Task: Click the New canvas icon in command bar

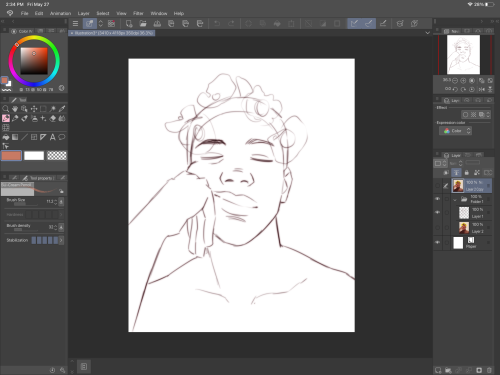Action: pos(129,23)
